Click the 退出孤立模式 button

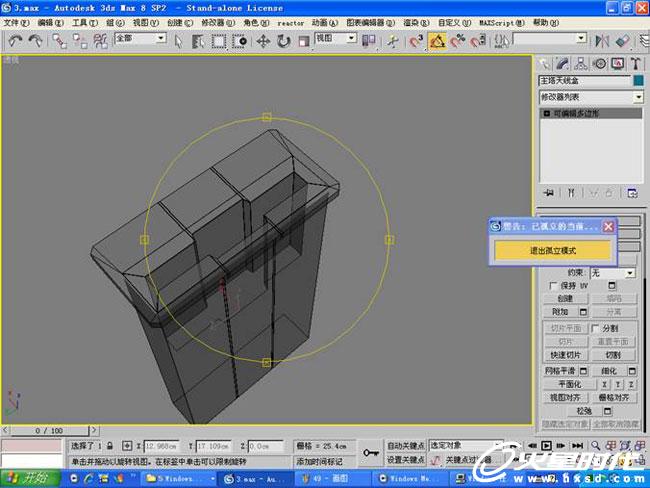point(553,250)
